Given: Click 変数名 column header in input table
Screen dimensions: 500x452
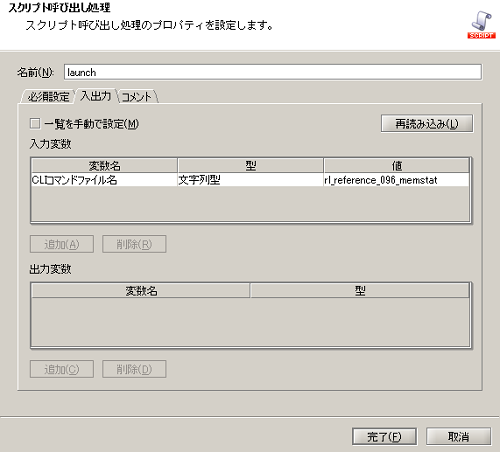Looking at the screenshot, I should pyautogui.click(x=104, y=166).
